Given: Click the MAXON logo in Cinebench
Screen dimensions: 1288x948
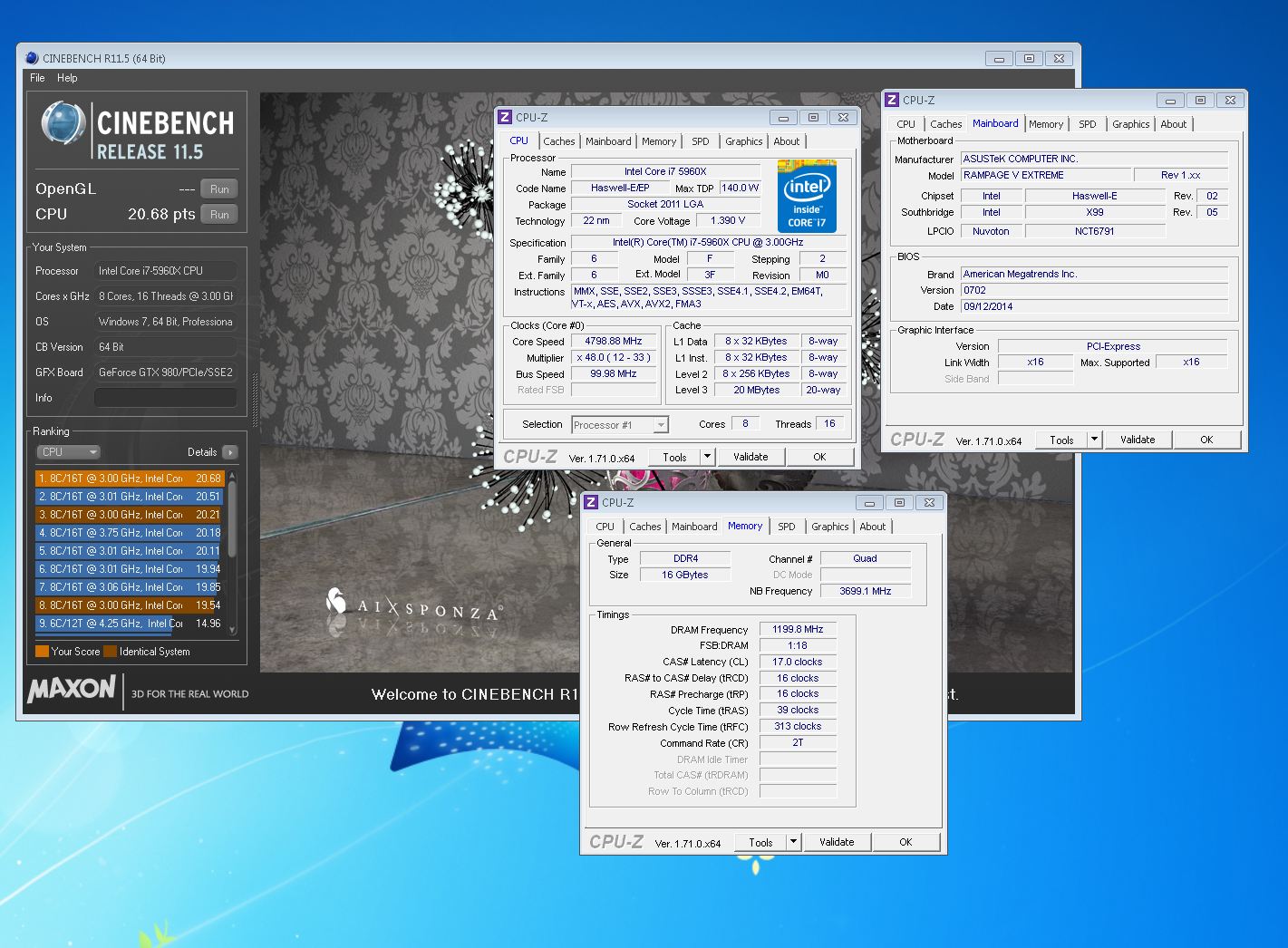Looking at the screenshot, I should click(x=72, y=690).
